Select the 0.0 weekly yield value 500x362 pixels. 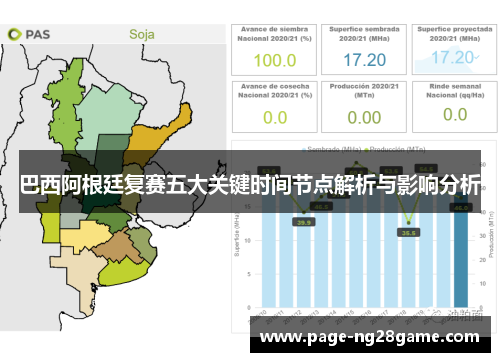tap(455, 115)
